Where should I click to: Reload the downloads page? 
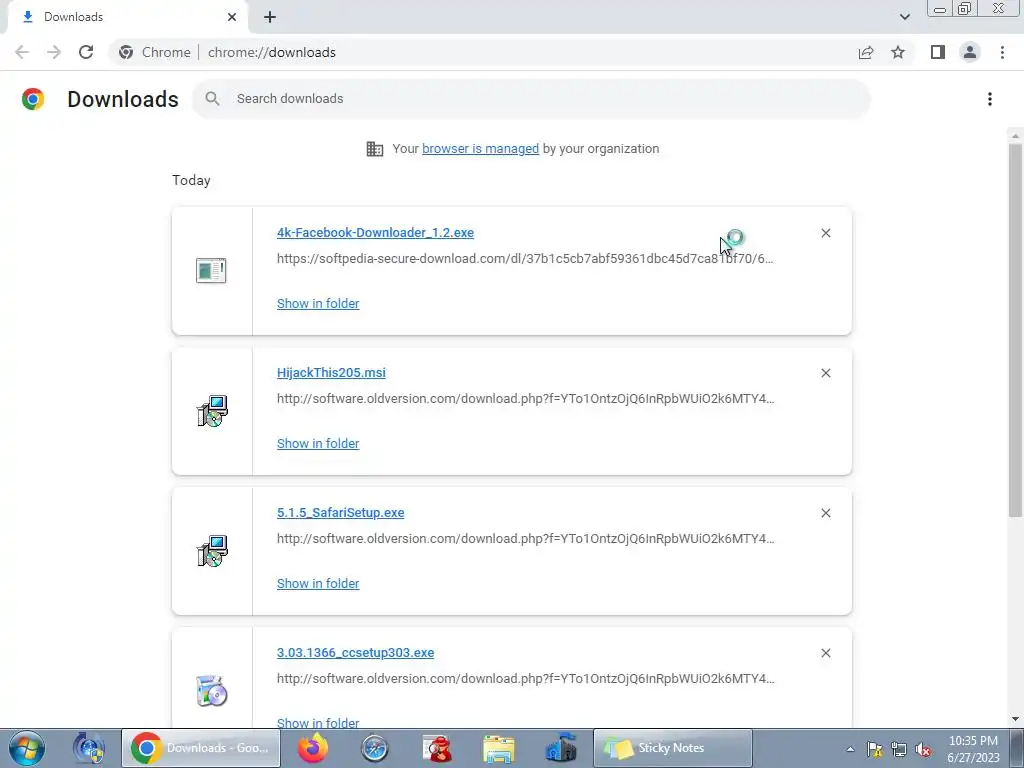[x=86, y=52]
